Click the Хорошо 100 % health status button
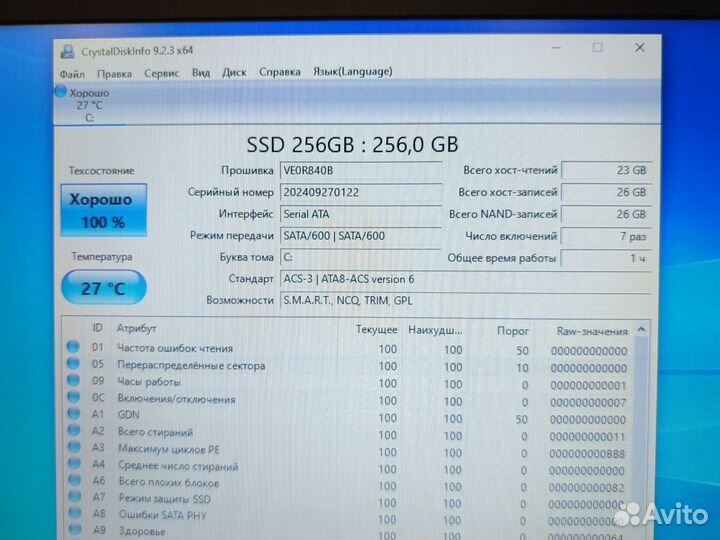This screenshot has height=540, width=720. (104, 210)
